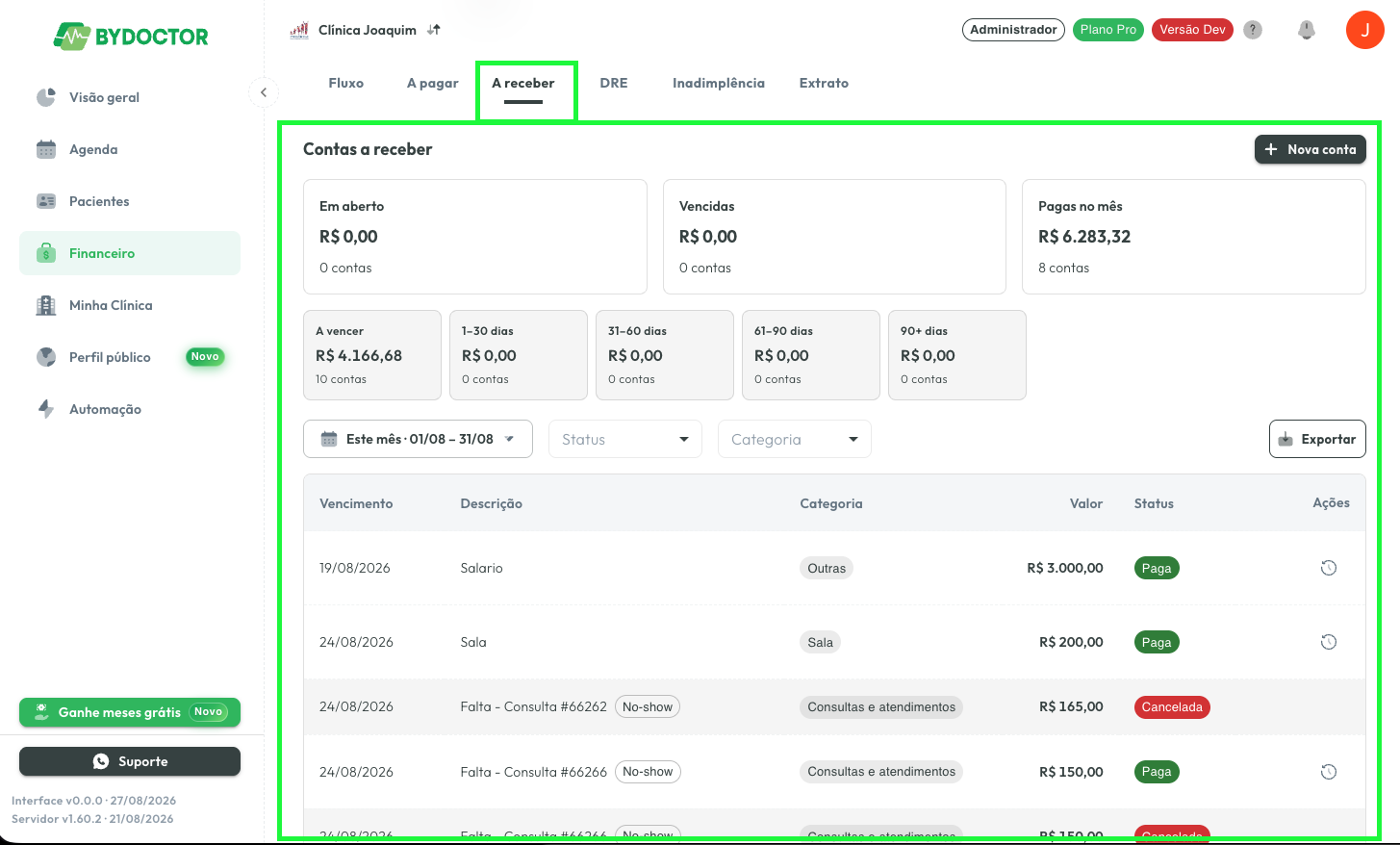Screen dimensions: 1400x845
Task: Click the plus icon in Nova conta
Action: 1271,149
